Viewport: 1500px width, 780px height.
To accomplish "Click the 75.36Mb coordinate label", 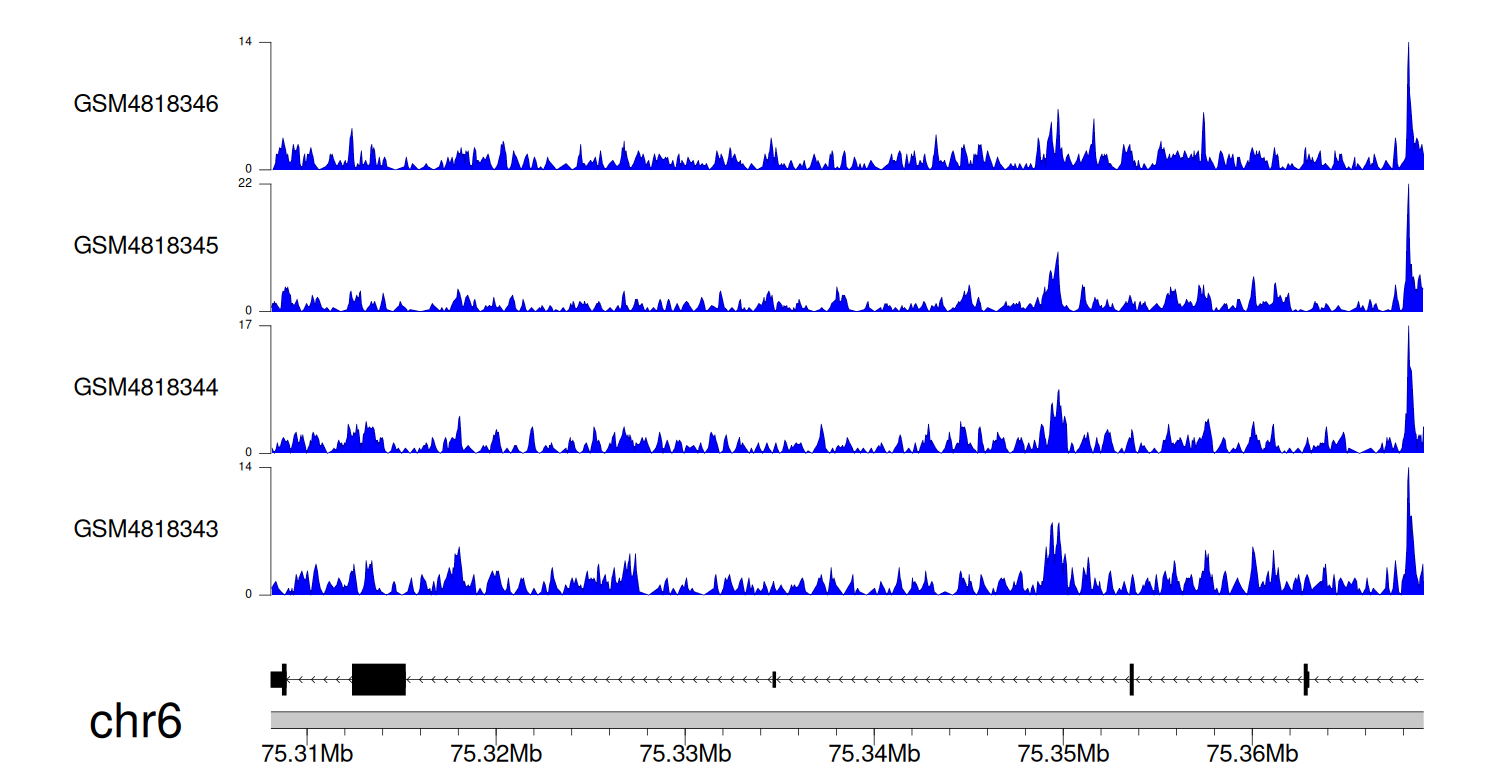I will point(1252,752).
